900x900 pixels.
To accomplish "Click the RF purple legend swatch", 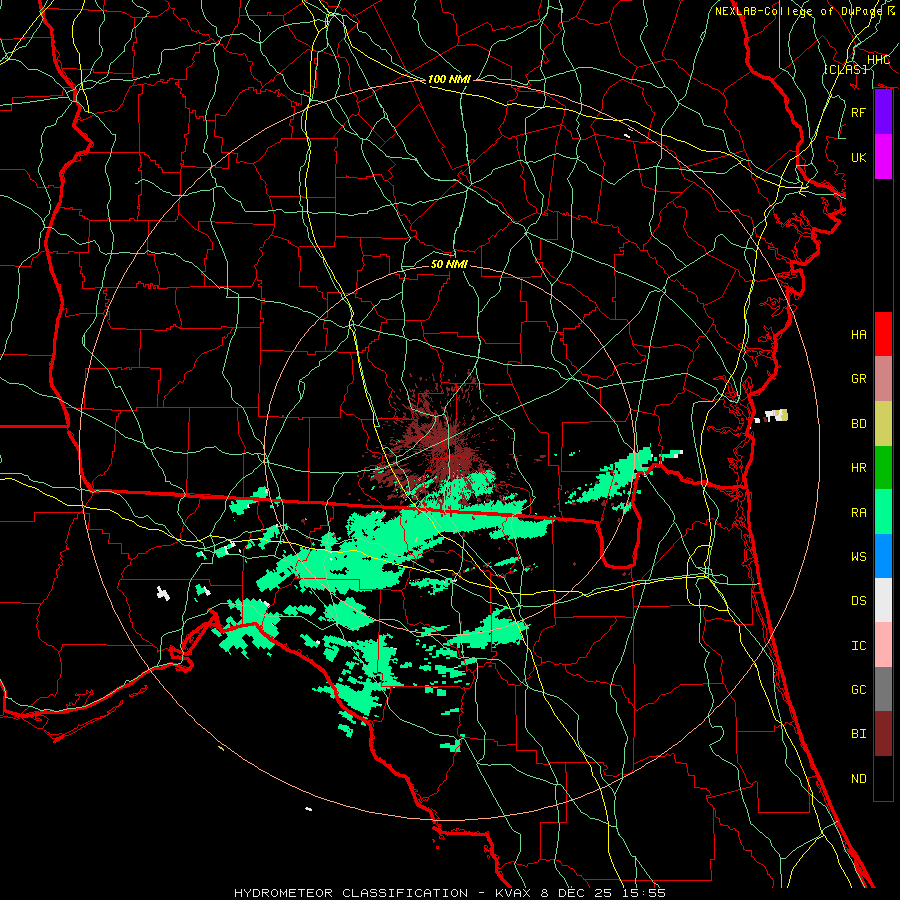I will pos(883,112).
